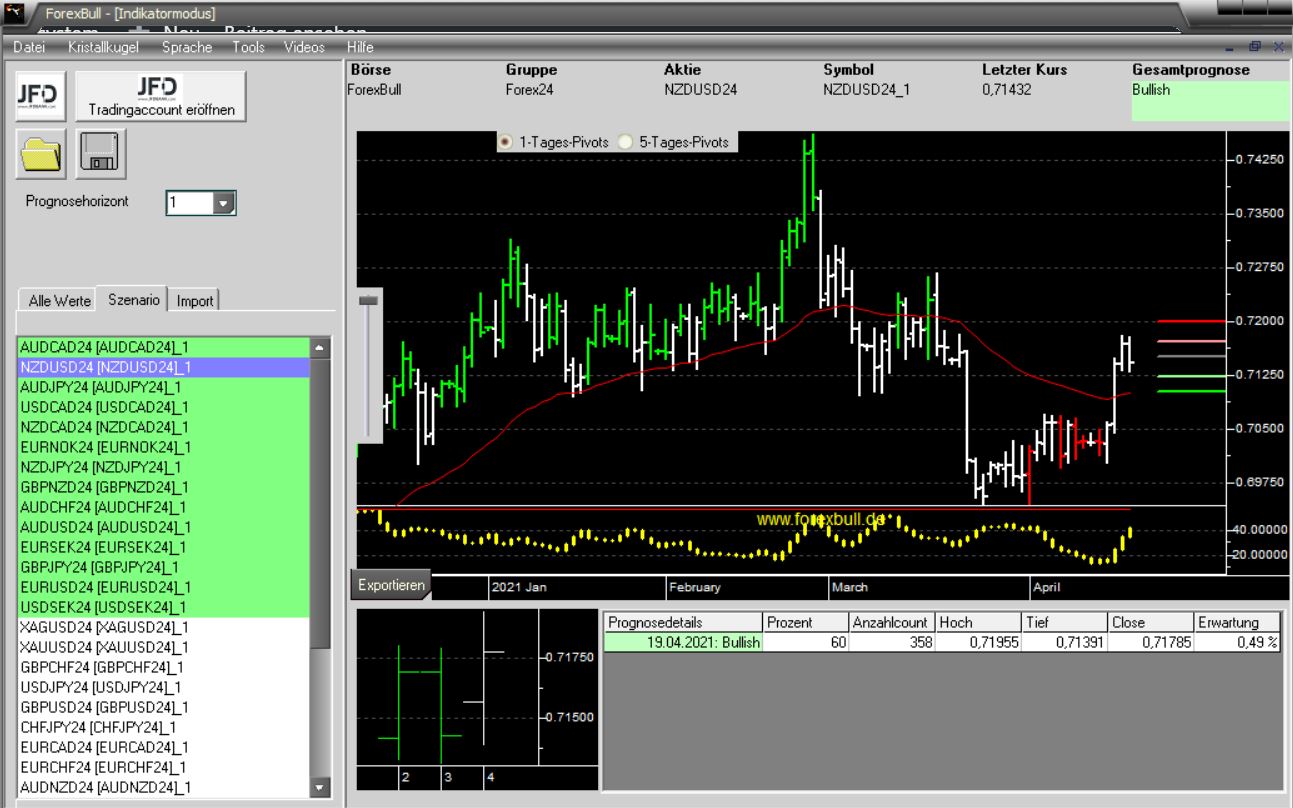Select USDCAD24 [USDCAD24]_1 in the list

pyautogui.click(x=164, y=407)
